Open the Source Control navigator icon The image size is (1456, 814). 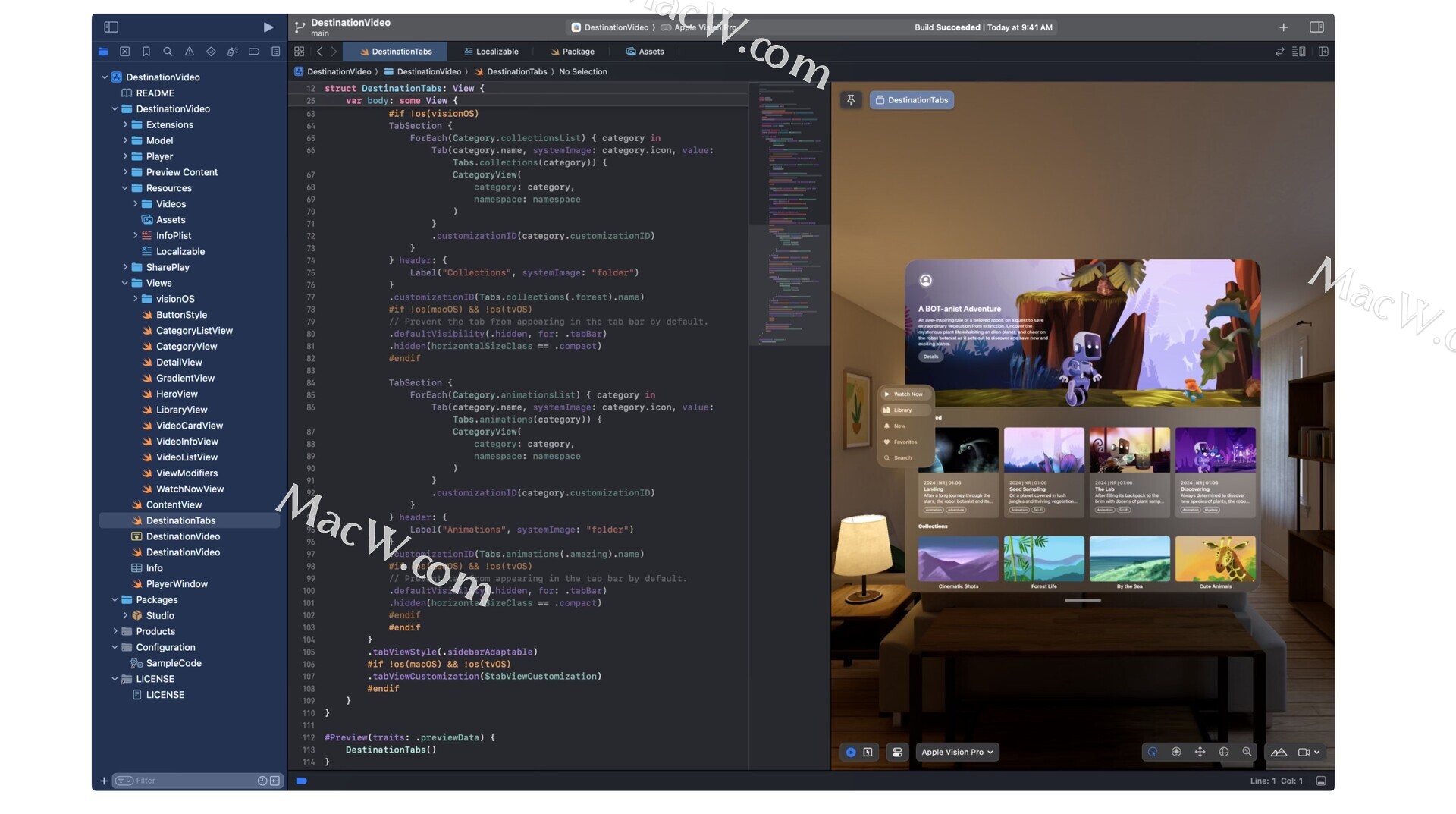[125, 52]
